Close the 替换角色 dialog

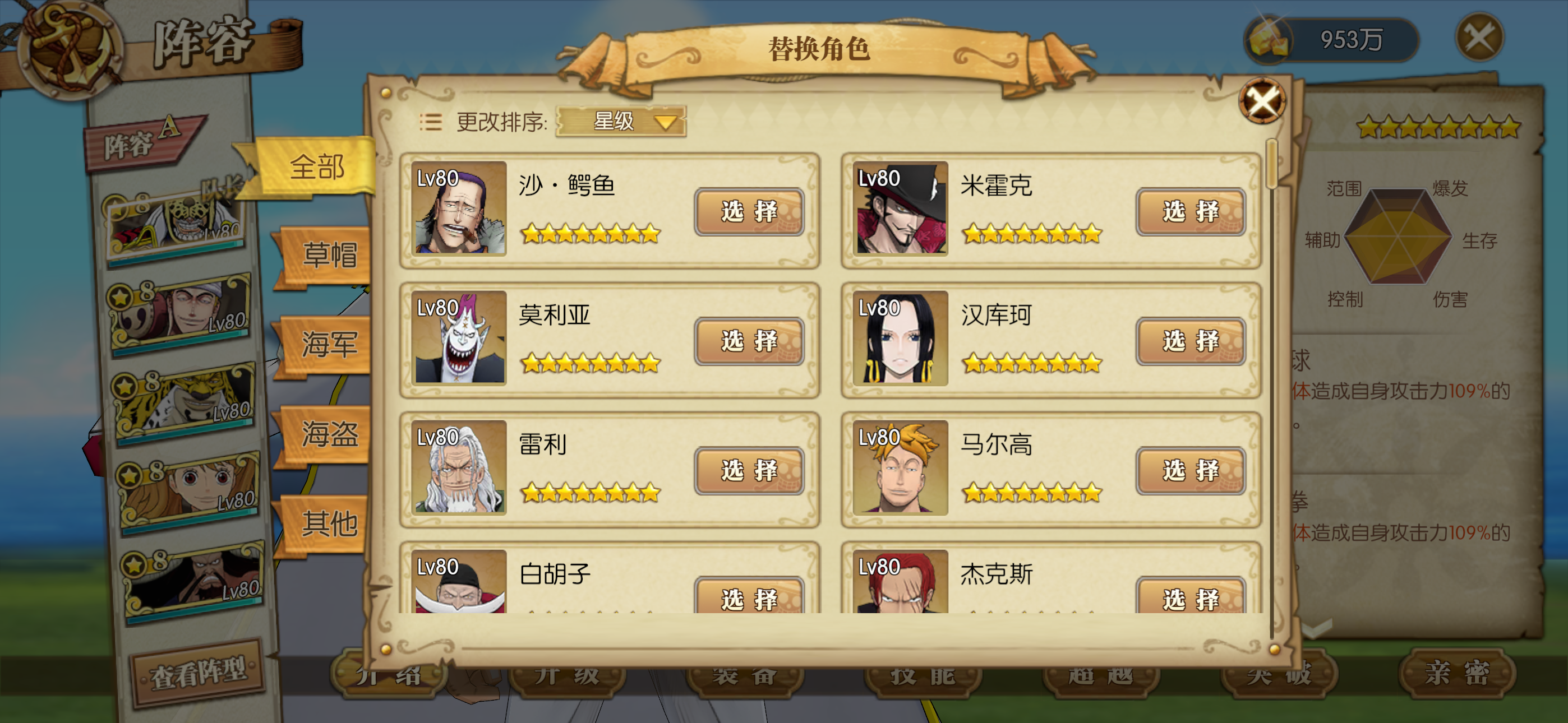[x=1262, y=101]
